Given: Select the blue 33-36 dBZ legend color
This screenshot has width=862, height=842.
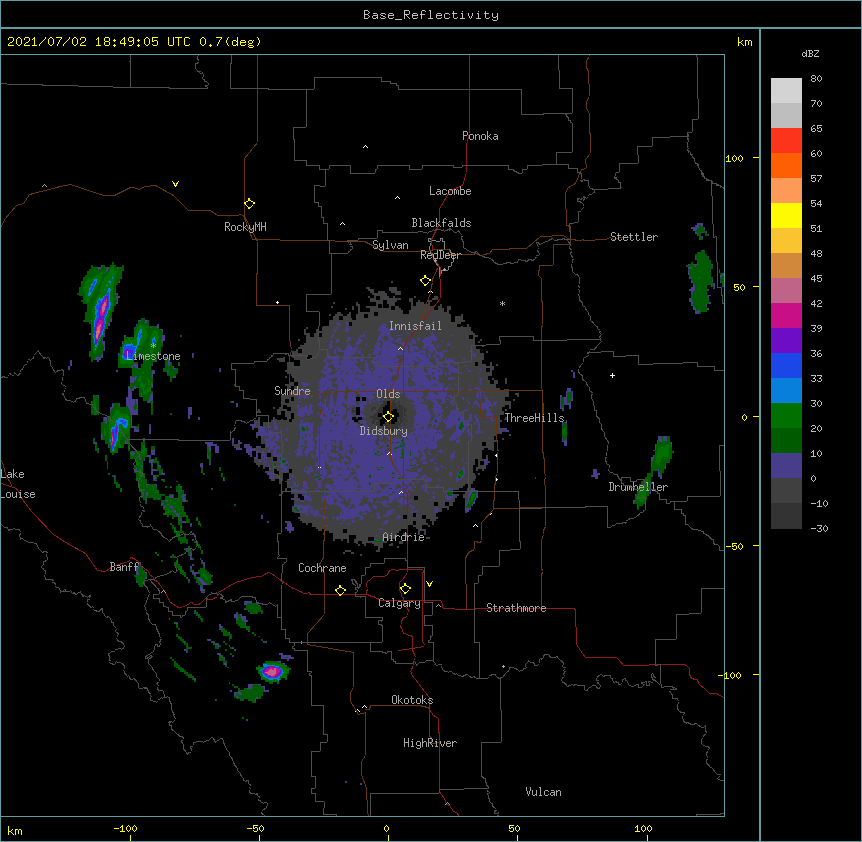Looking at the screenshot, I should pyautogui.click(x=786, y=366).
